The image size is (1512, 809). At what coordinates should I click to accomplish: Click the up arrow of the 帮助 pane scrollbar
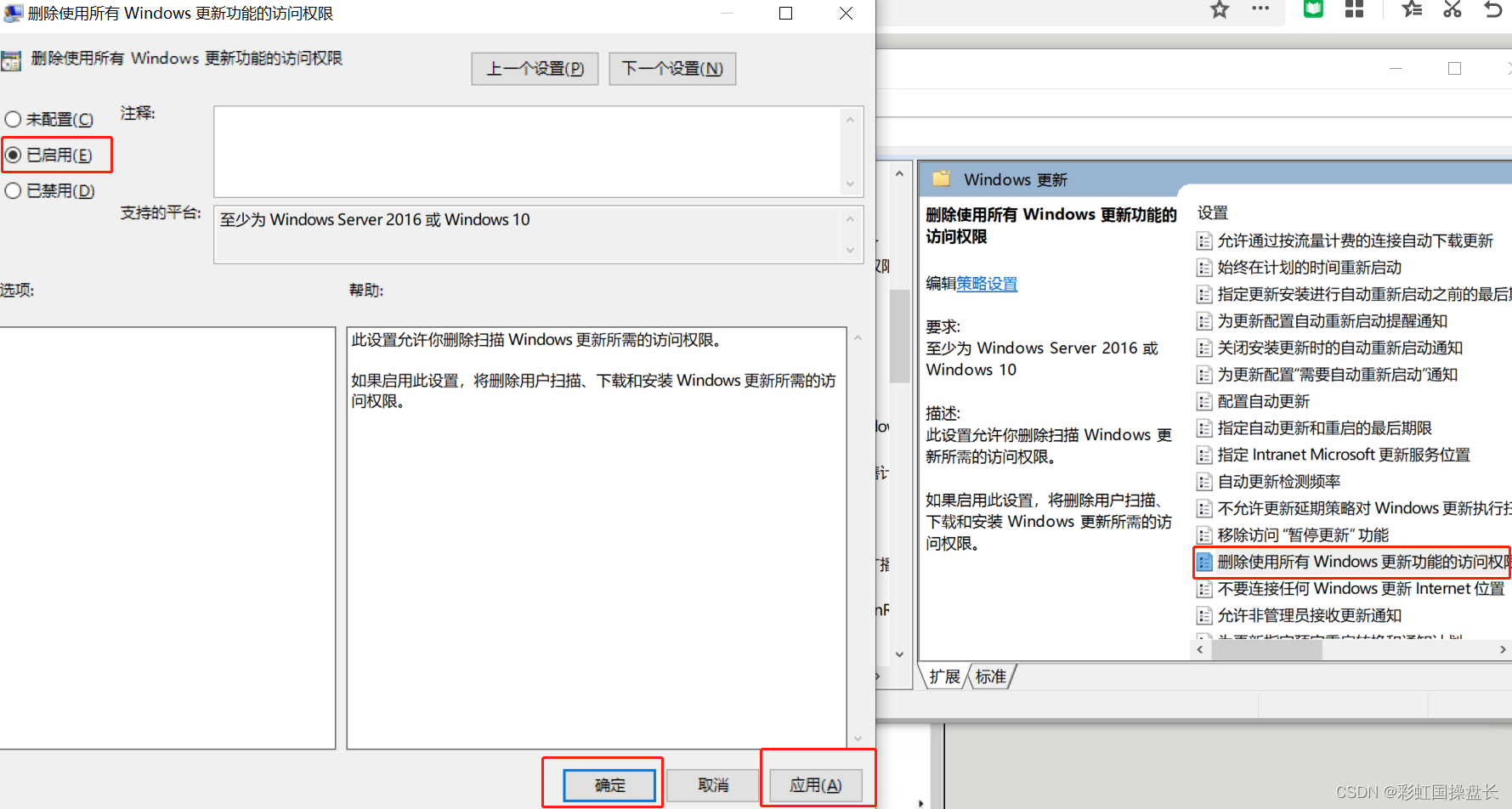858,338
